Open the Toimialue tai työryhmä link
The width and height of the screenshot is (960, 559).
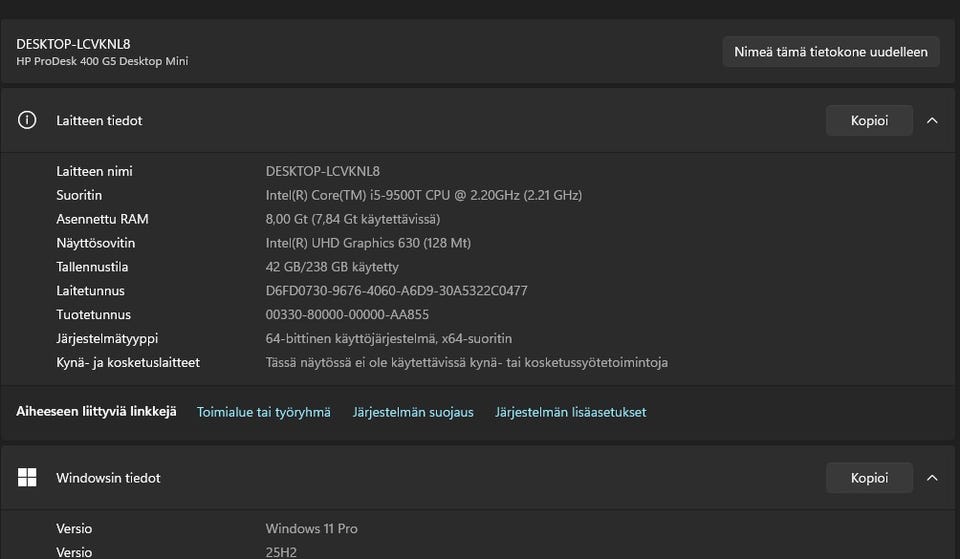[264, 412]
